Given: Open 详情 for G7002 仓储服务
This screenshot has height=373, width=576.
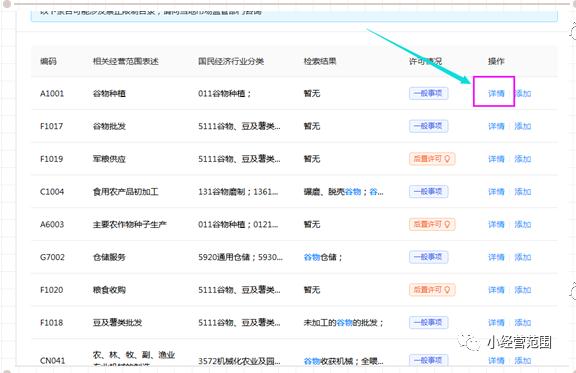Looking at the screenshot, I should click(x=496, y=257).
